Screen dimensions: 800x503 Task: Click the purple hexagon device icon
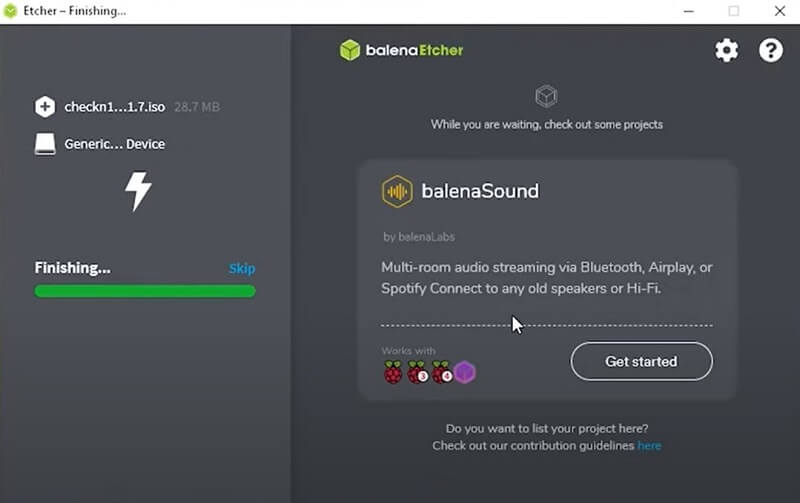click(464, 373)
